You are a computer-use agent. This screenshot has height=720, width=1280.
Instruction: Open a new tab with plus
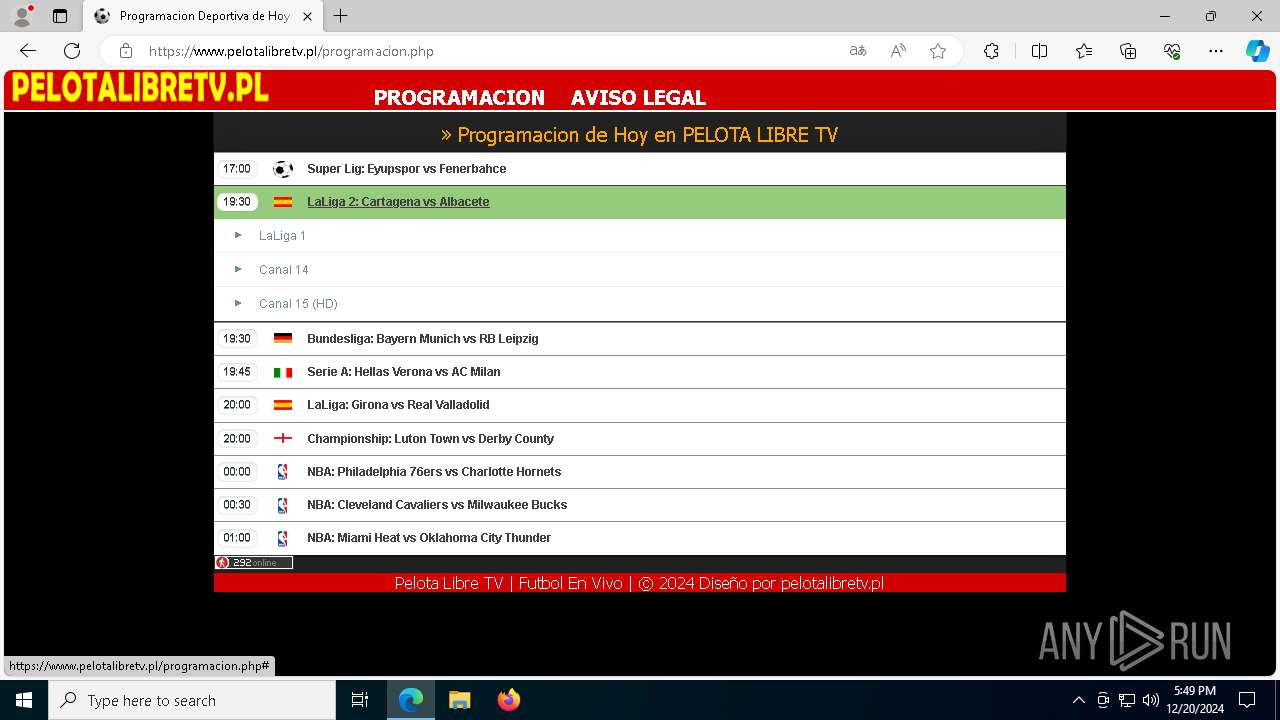[341, 16]
